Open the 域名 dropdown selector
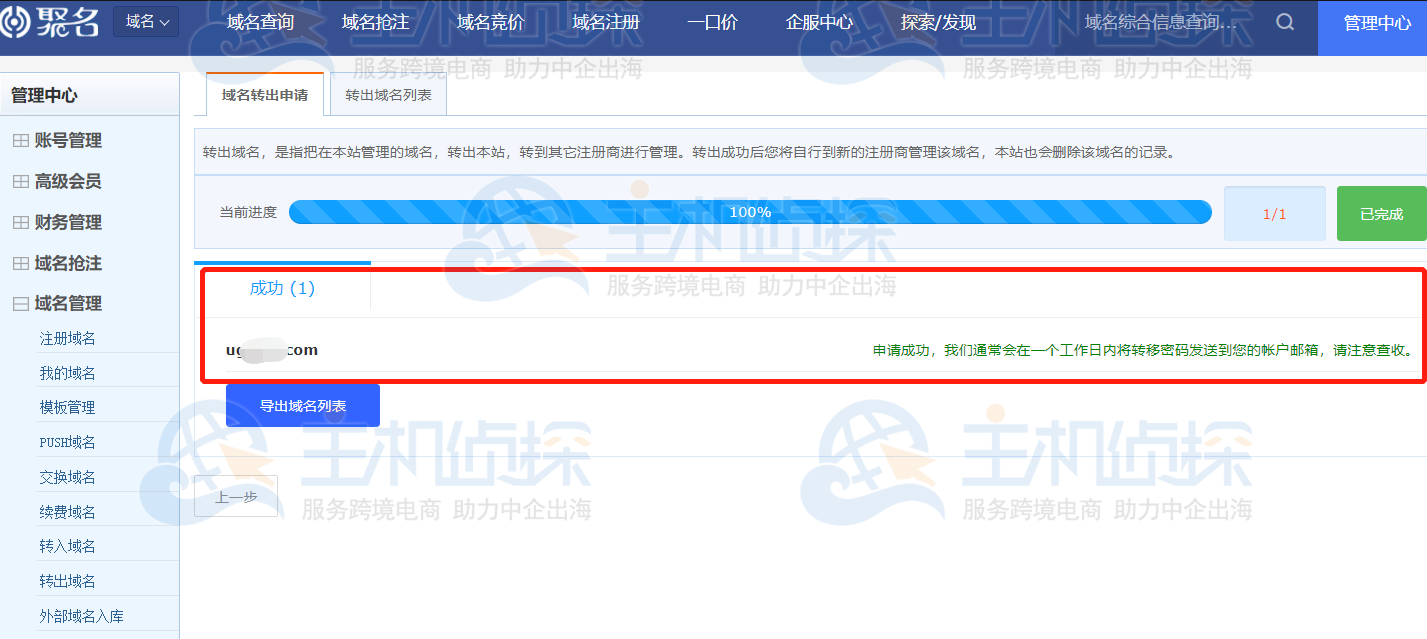The height and width of the screenshot is (639, 1427). tap(146, 22)
